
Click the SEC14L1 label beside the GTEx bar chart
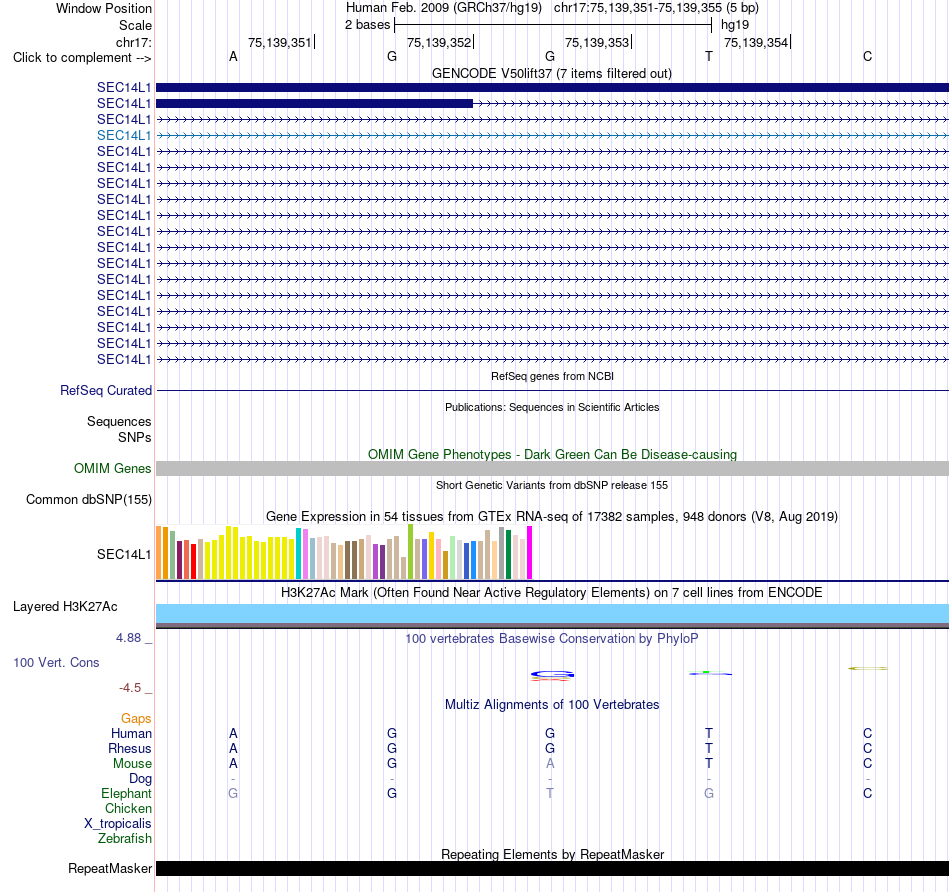click(124, 554)
